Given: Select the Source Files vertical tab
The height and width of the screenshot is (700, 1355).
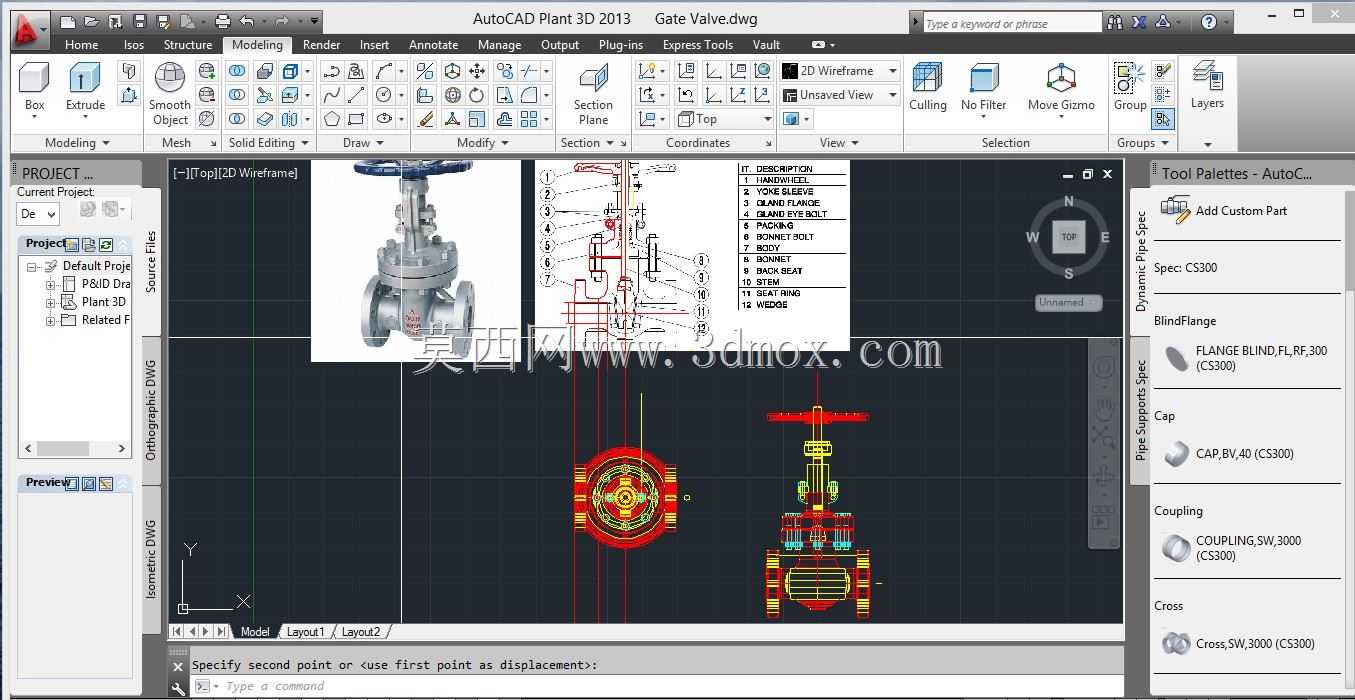Looking at the screenshot, I should [151, 261].
